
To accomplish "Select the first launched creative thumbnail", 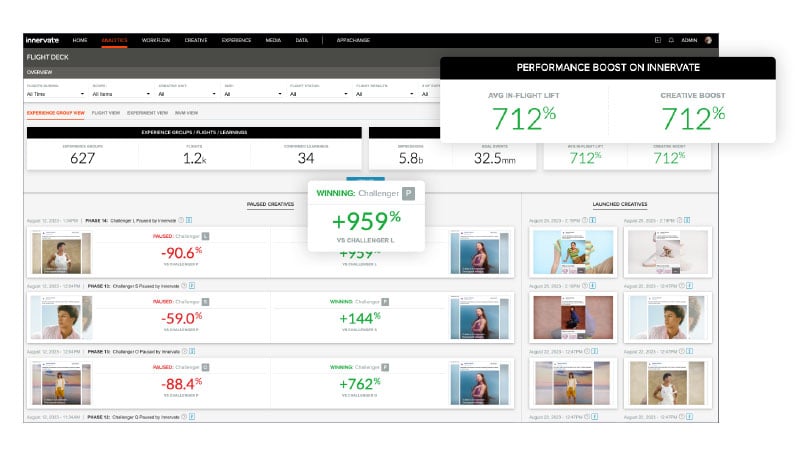I will [573, 252].
